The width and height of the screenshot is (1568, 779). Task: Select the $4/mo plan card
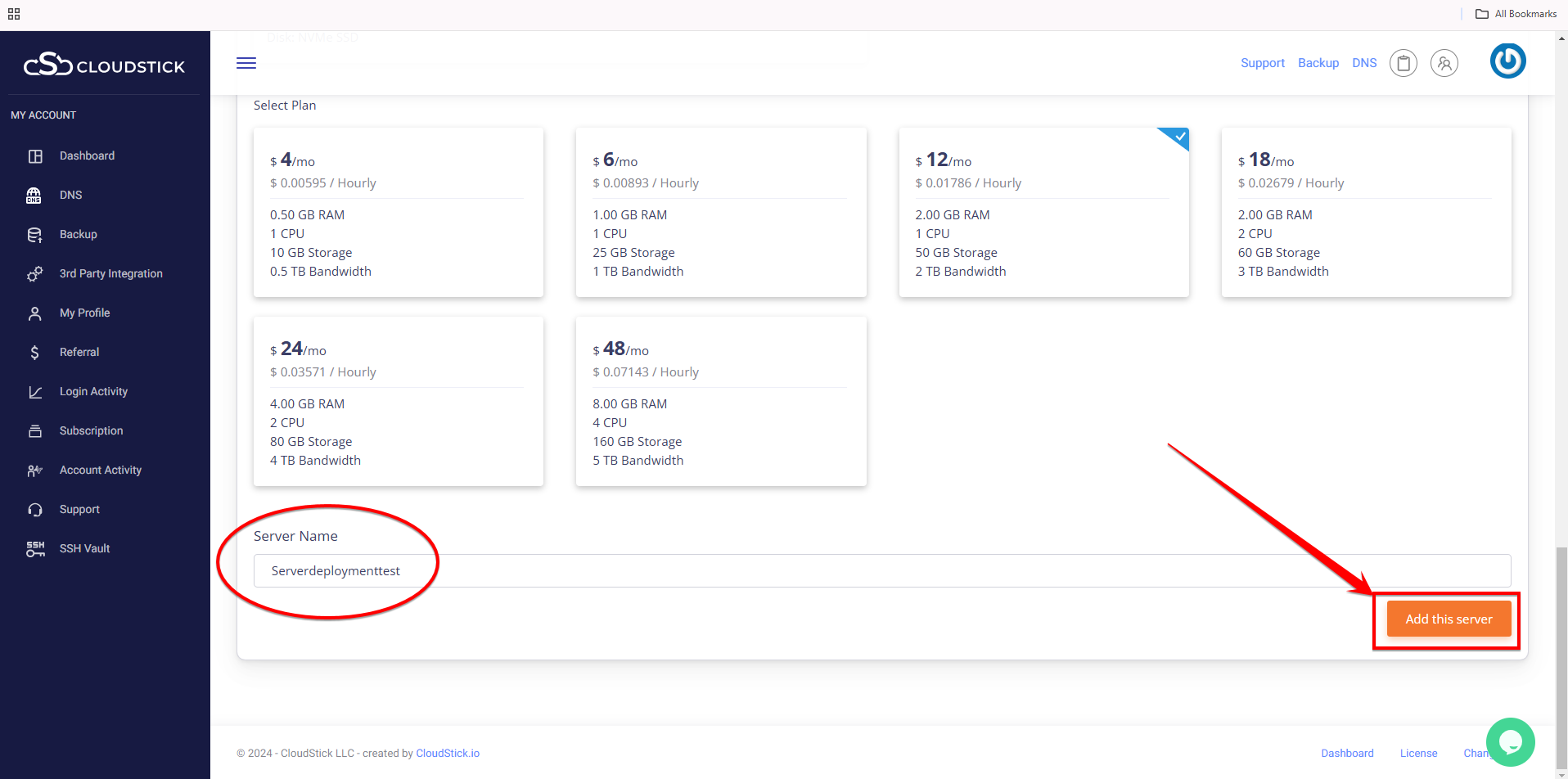[399, 213]
